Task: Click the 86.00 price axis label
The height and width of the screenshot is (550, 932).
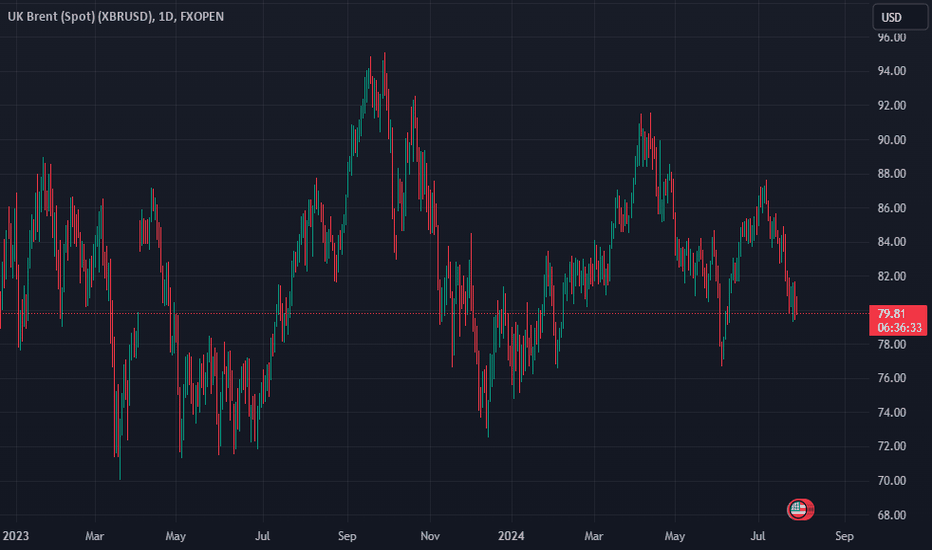Action: [x=892, y=208]
